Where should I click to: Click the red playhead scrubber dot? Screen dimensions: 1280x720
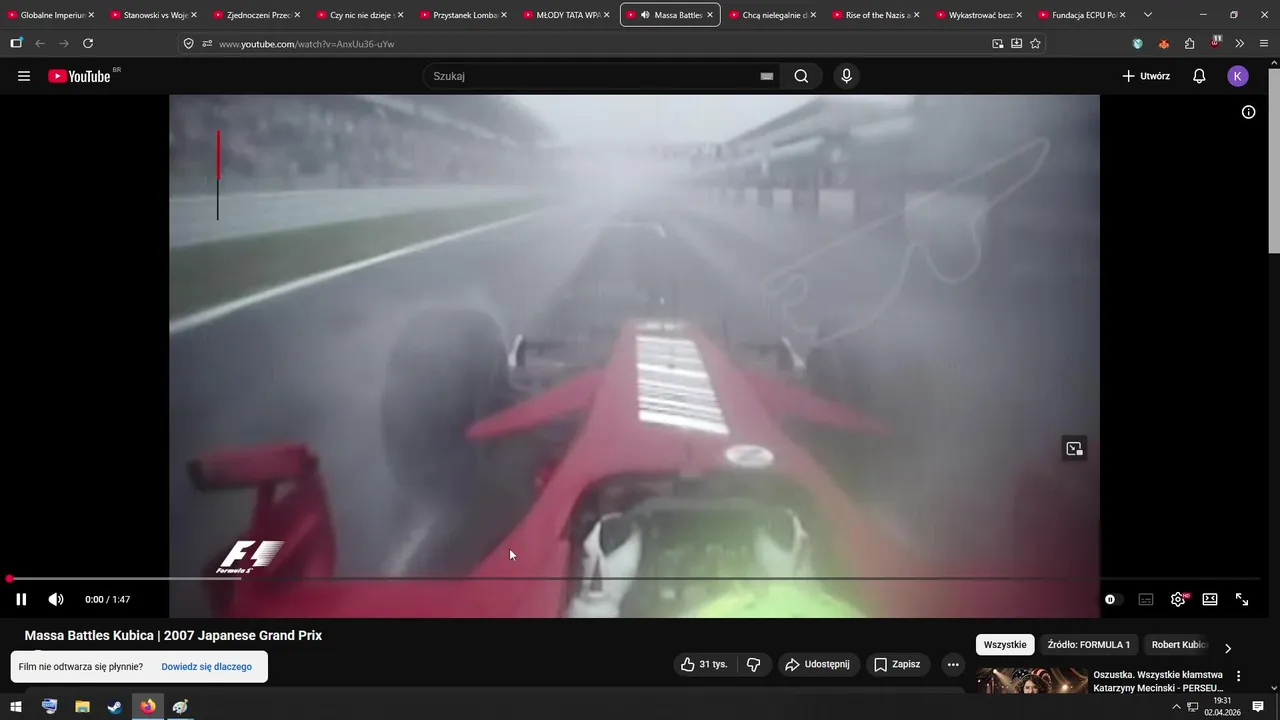pos(10,579)
